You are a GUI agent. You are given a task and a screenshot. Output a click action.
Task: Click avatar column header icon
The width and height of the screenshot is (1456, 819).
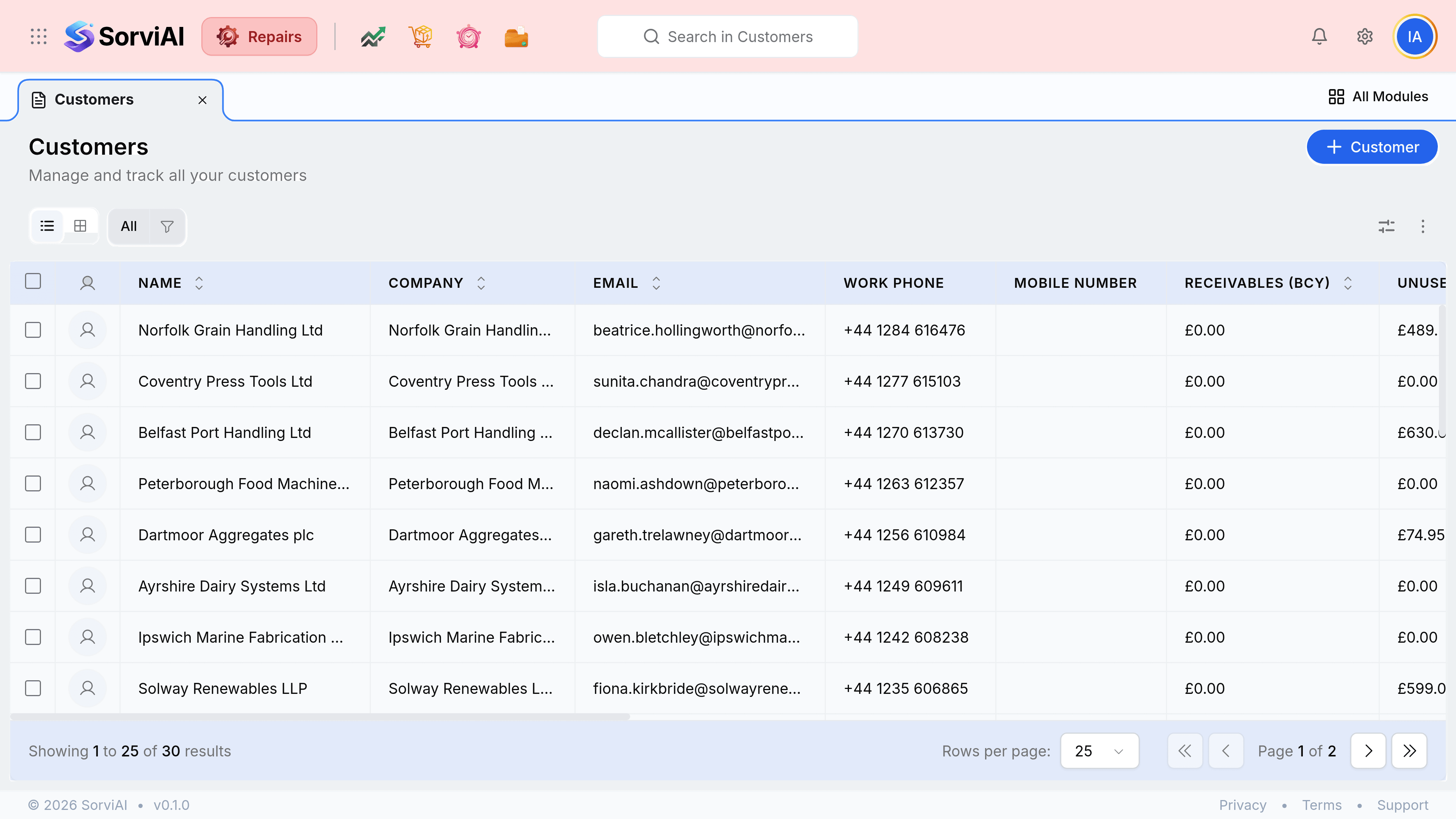point(88,283)
